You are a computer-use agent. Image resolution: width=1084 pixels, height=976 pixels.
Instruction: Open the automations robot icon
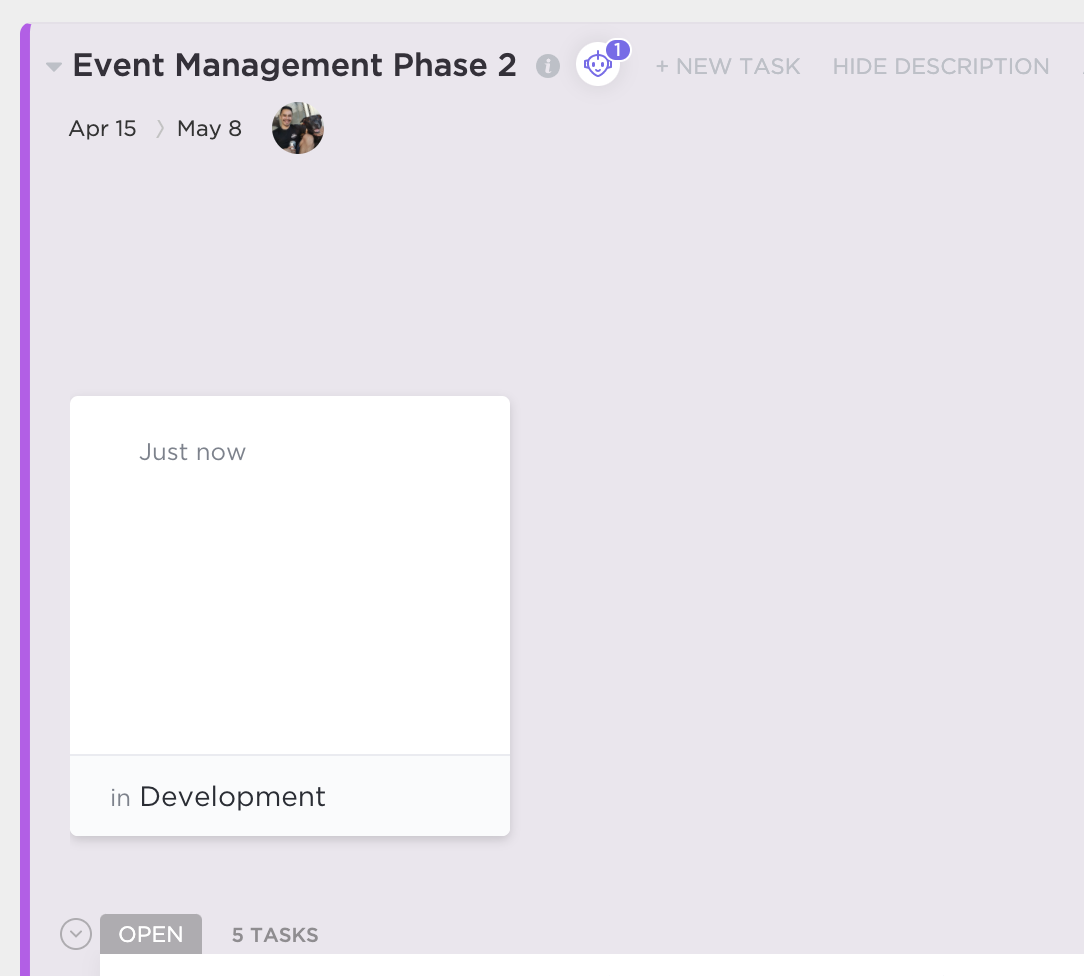coord(597,66)
